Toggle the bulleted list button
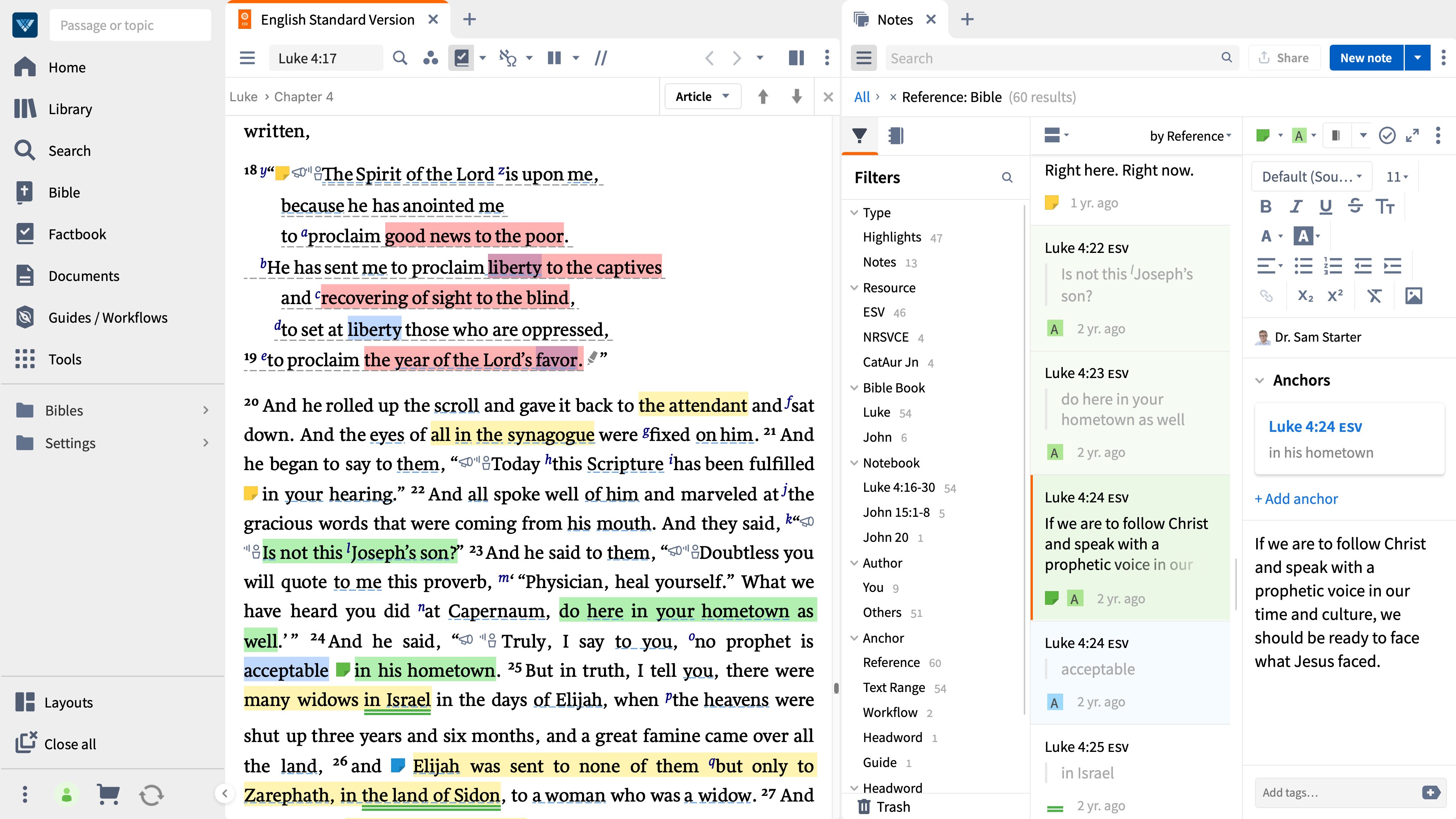Screen dimensions: 1456x819 [x=1304, y=266]
